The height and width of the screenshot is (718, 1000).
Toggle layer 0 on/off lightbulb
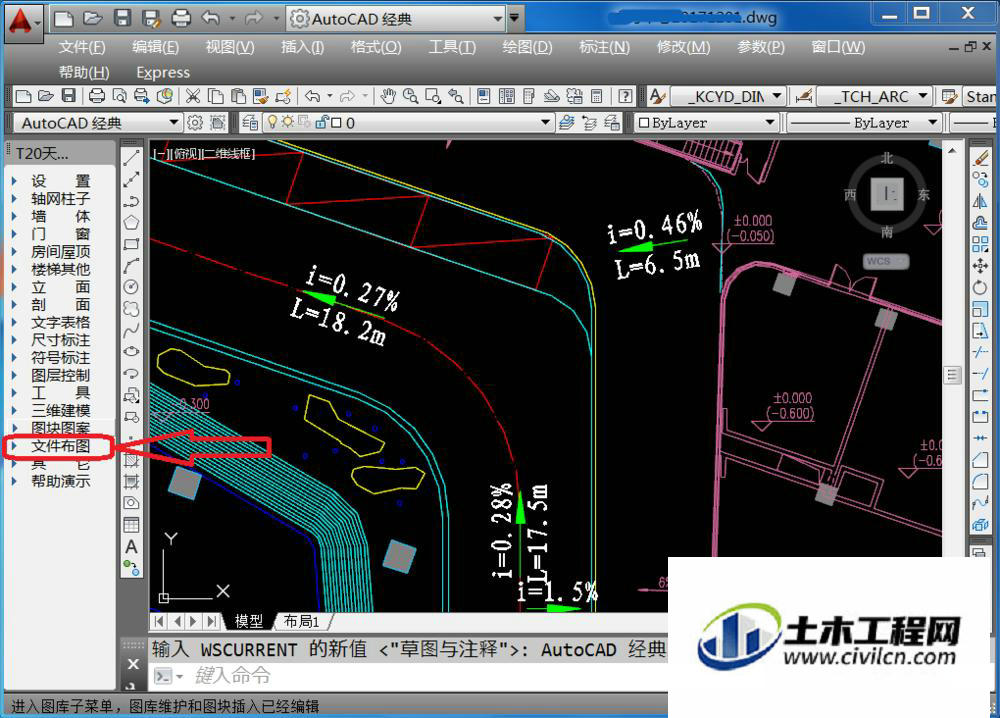click(272, 122)
